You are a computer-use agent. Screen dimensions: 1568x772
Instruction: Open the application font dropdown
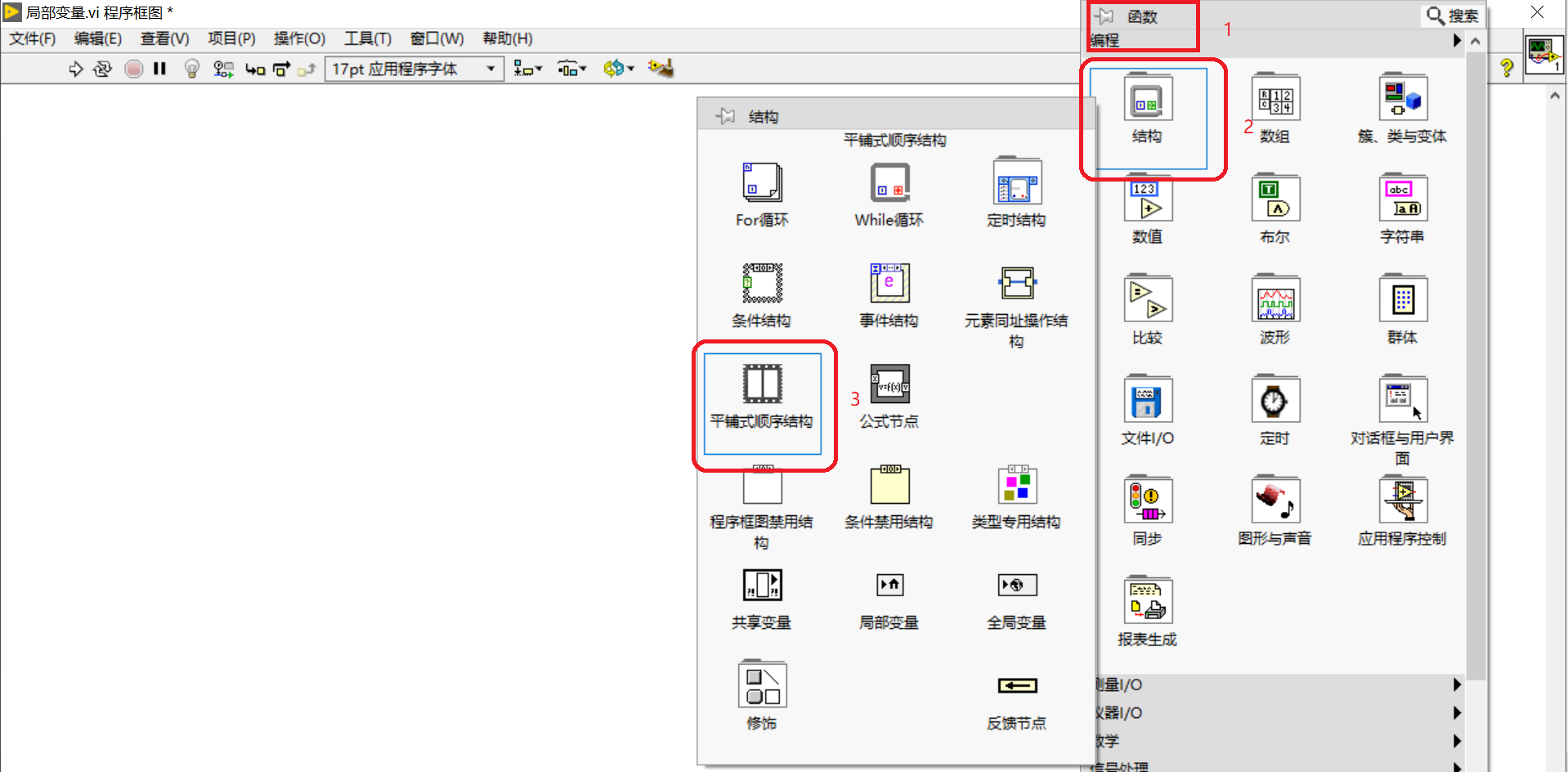[x=491, y=69]
